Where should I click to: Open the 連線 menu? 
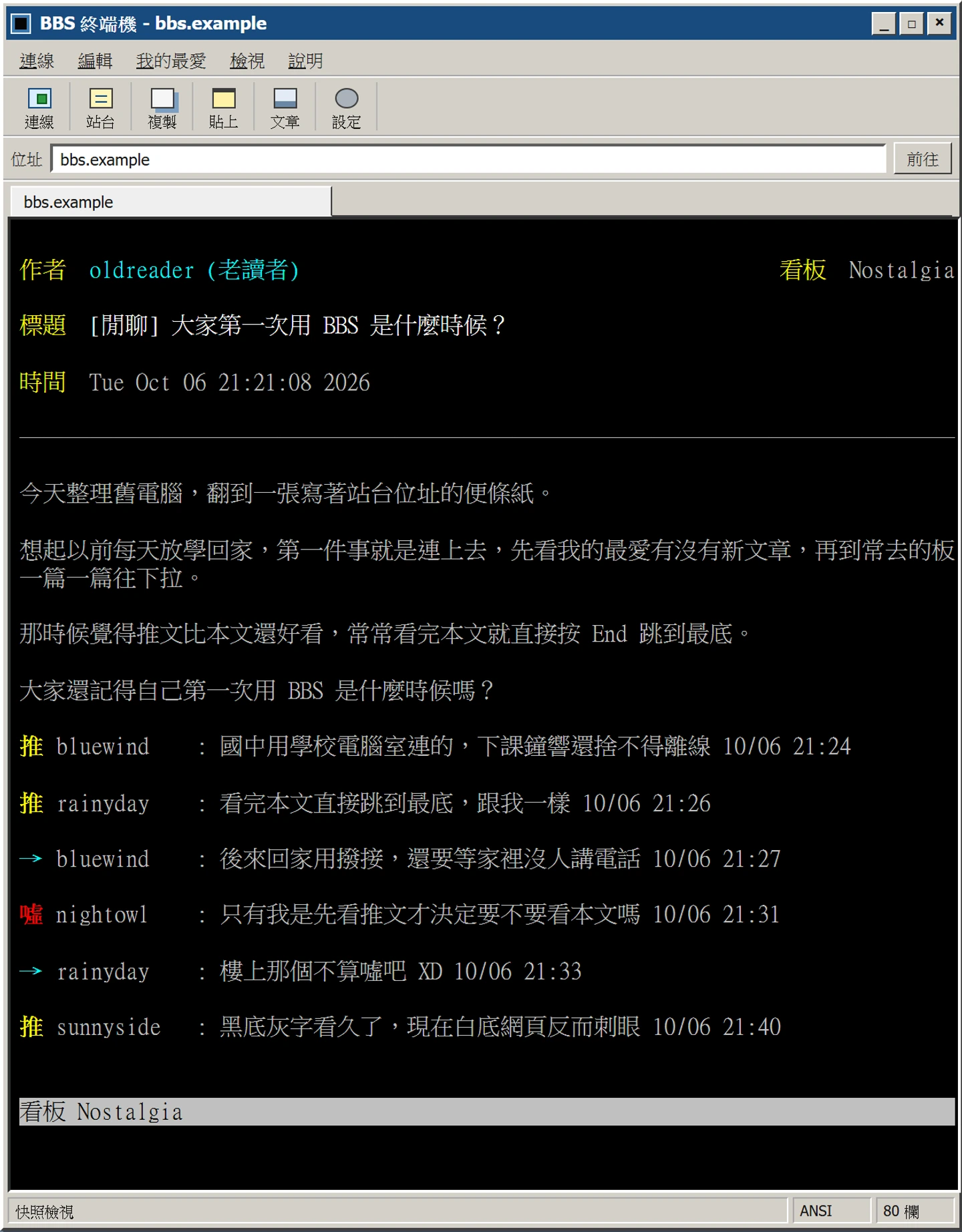point(37,61)
